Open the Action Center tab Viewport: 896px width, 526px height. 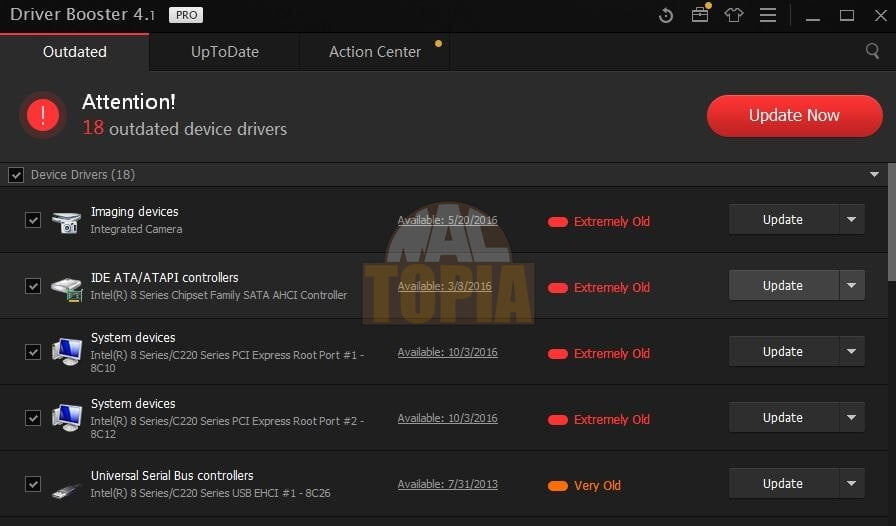point(375,52)
